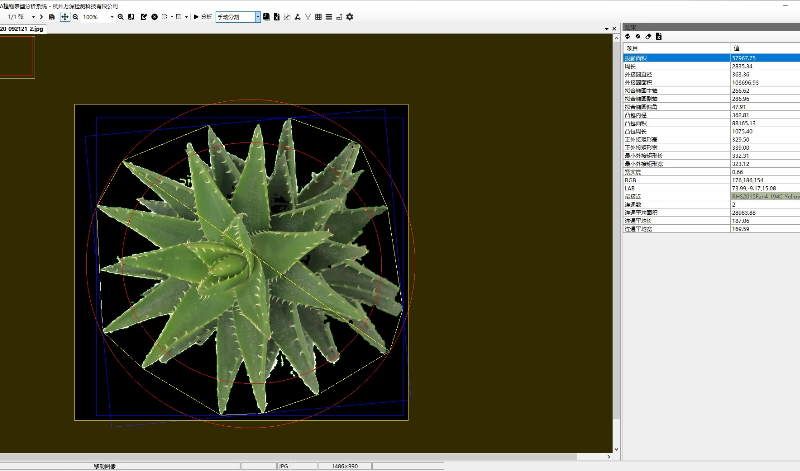Click the grid table icon in toolbar
This screenshot has height=471, width=800.
[x=318, y=17]
